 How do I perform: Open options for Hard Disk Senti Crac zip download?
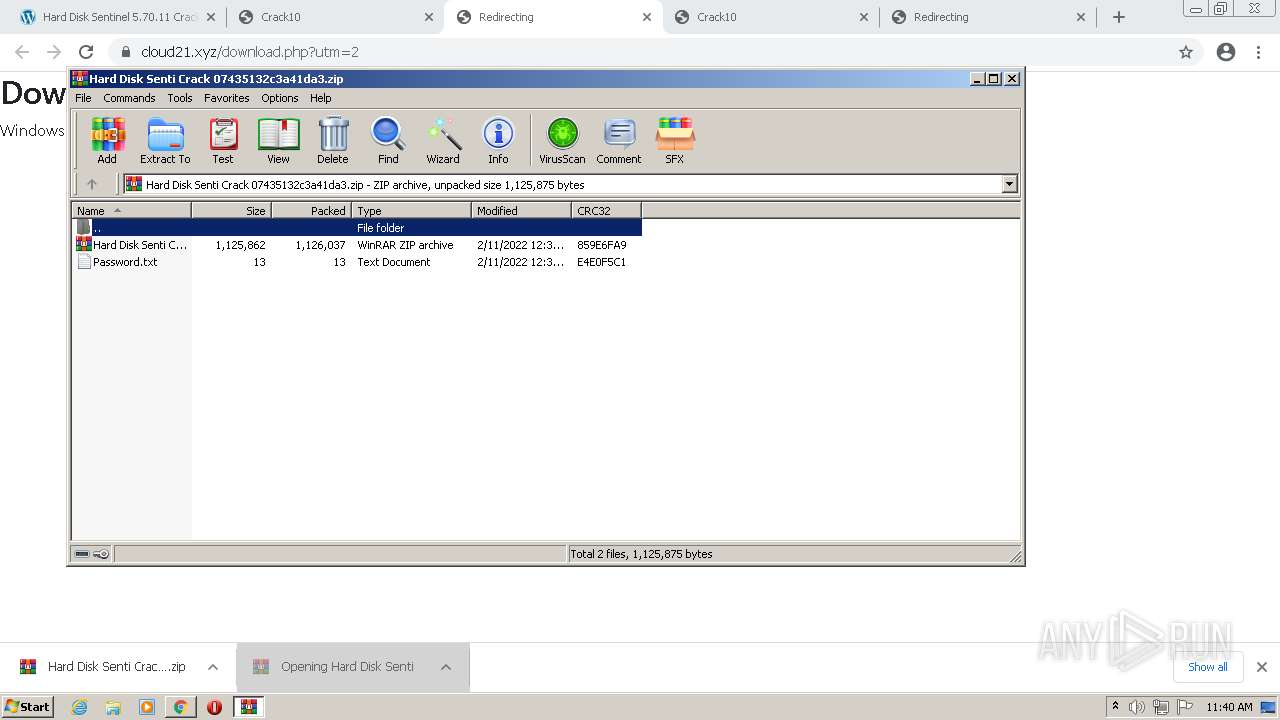coord(213,667)
